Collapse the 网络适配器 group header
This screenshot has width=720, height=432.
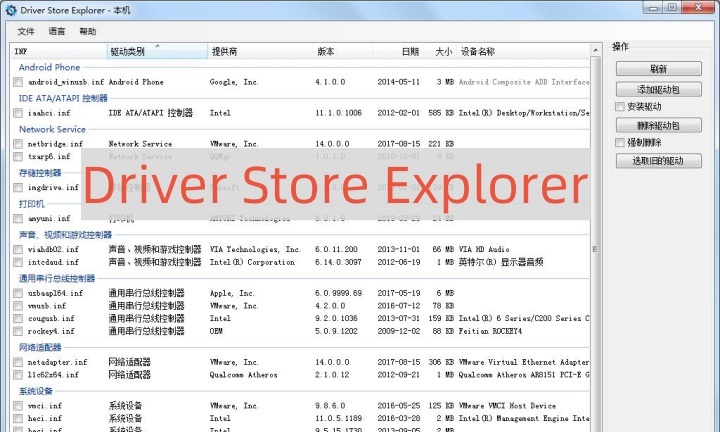[40, 347]
